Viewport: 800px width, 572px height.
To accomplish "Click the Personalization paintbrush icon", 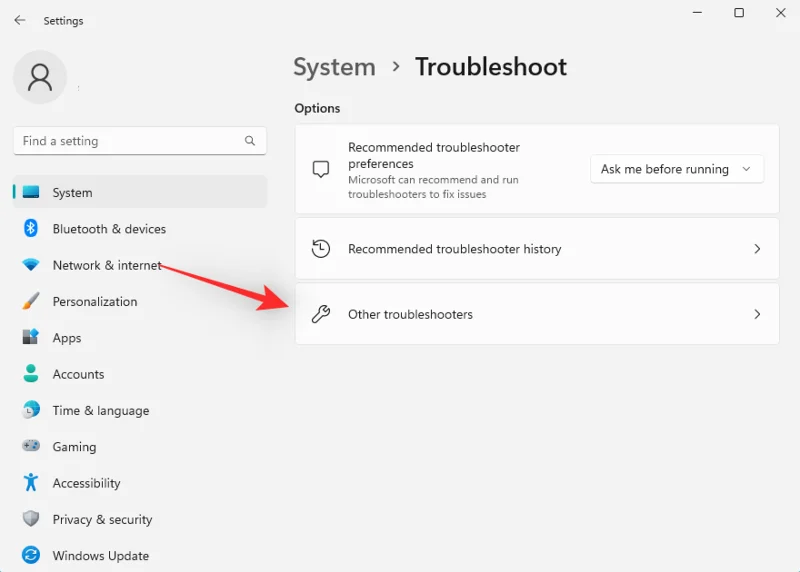I will tap(31, 301).
